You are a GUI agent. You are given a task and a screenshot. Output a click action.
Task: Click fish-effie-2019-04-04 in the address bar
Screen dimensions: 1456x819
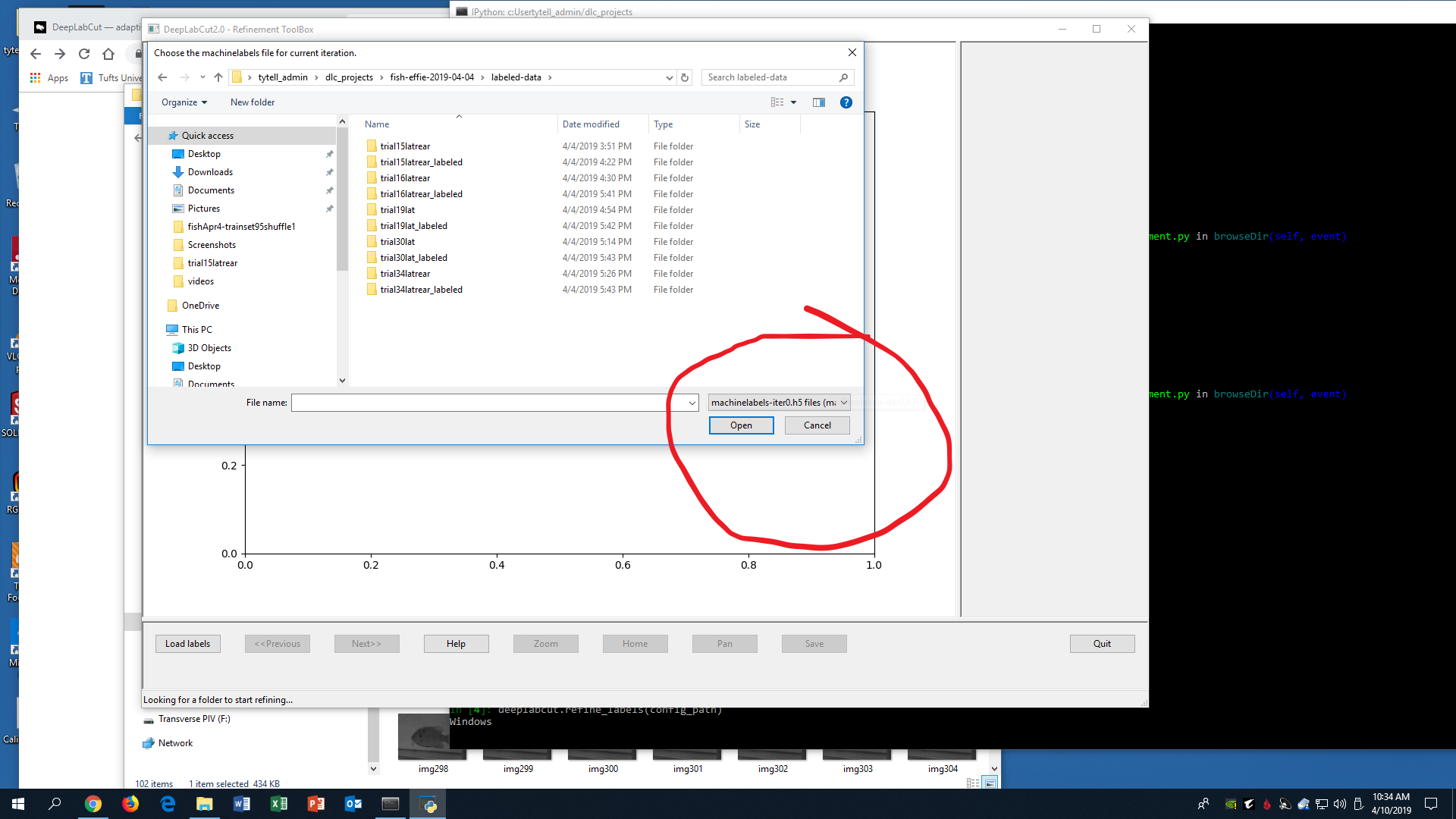pyautogui.click(x=432, y=77)
